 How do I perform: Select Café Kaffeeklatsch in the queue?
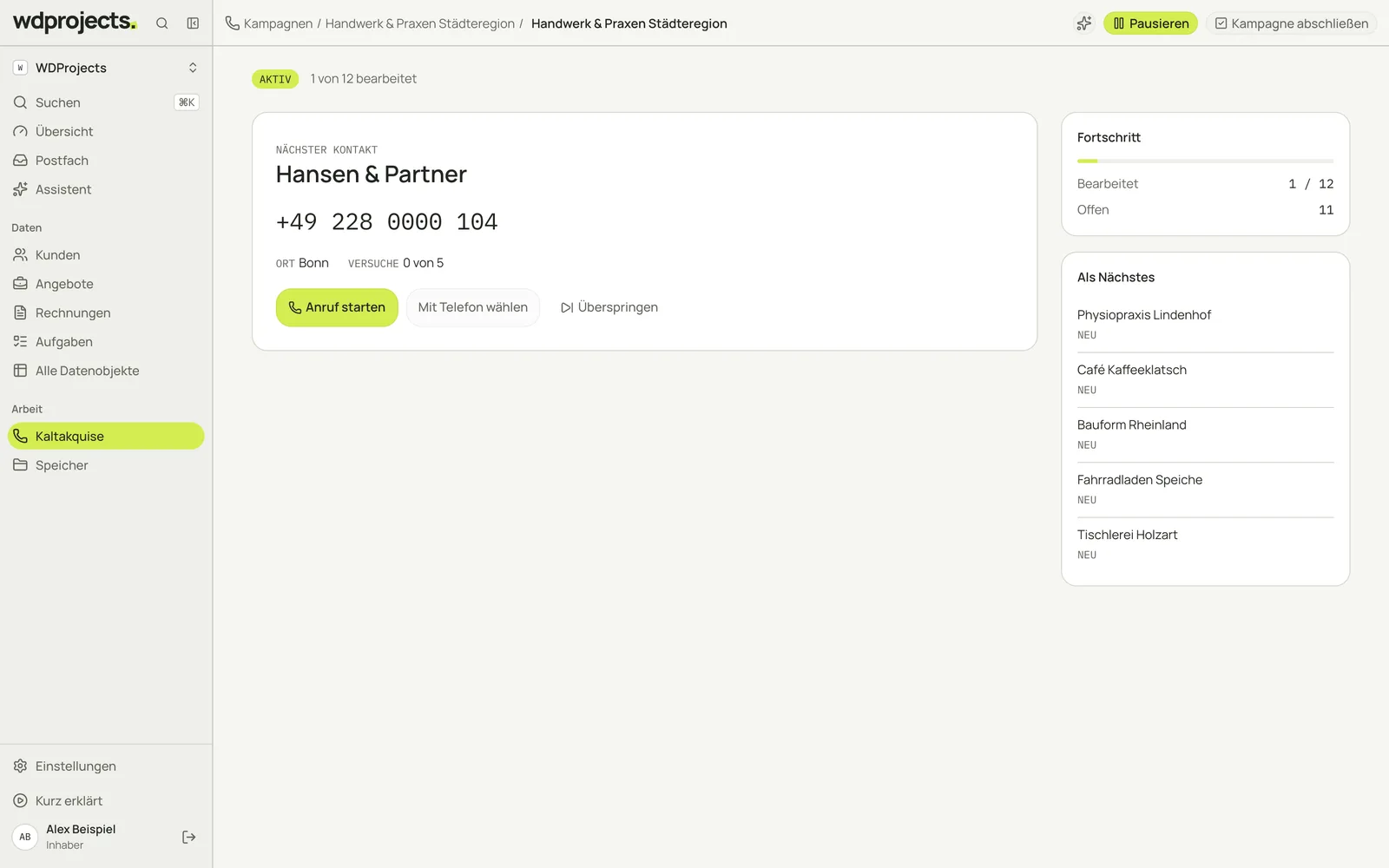(1205, 379)
